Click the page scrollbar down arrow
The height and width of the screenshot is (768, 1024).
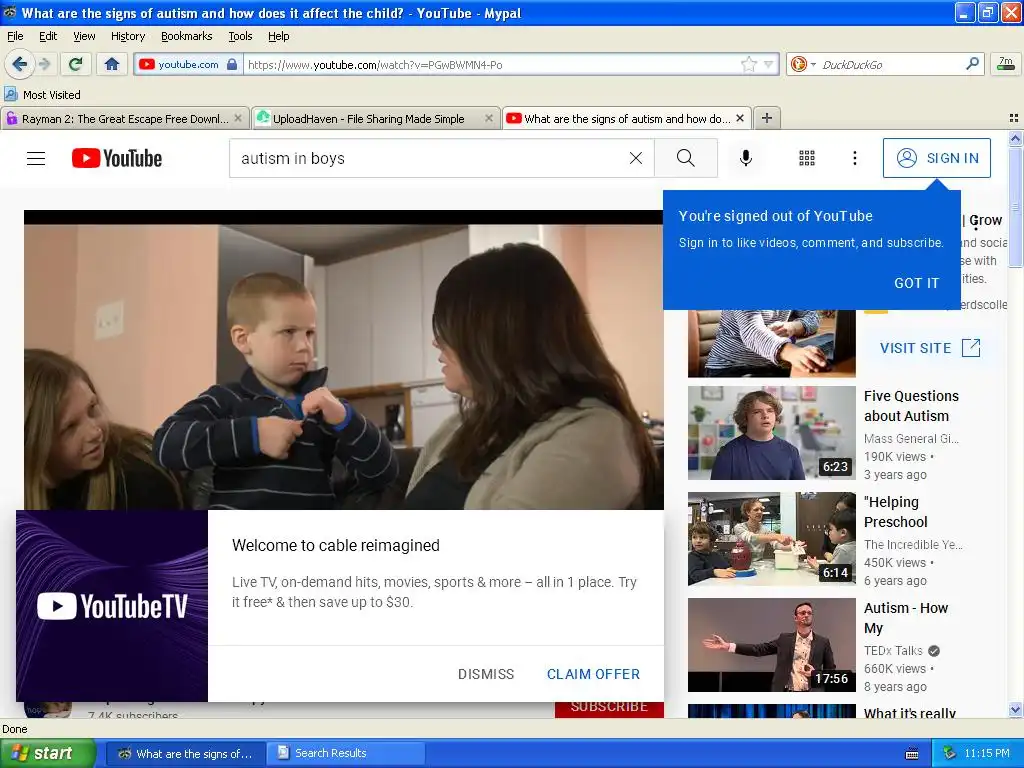pos(1015,709)
